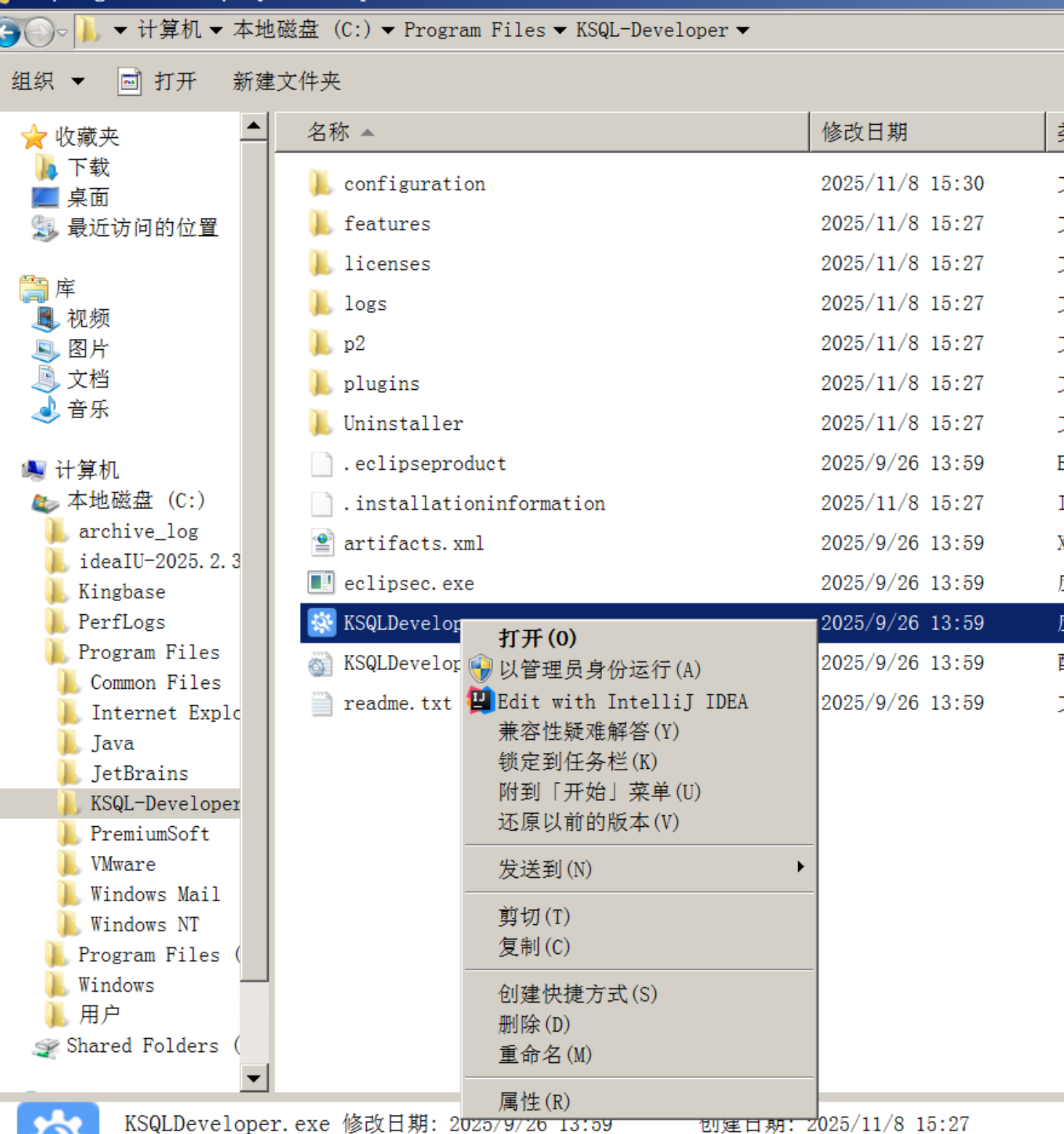Choose 以管理员身份运行 from the context menu
Image resolution: width=1064 pixels, height=1134 pixels.
pyautogui.click(x=598, y=669)
